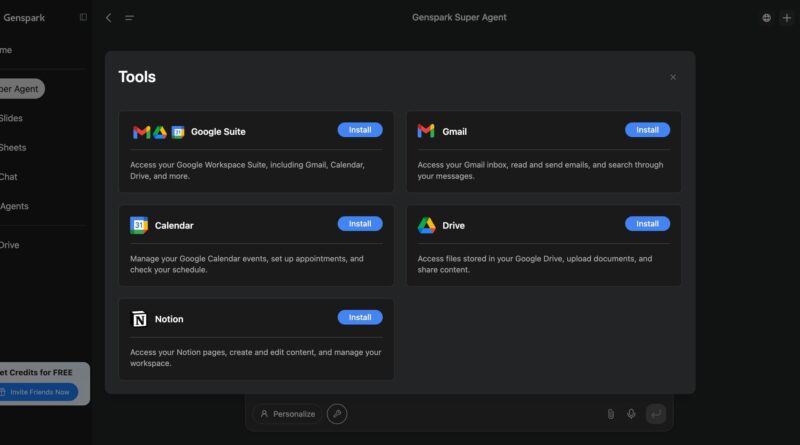Open Chat in the sidebar

click(x=9, y=177)
